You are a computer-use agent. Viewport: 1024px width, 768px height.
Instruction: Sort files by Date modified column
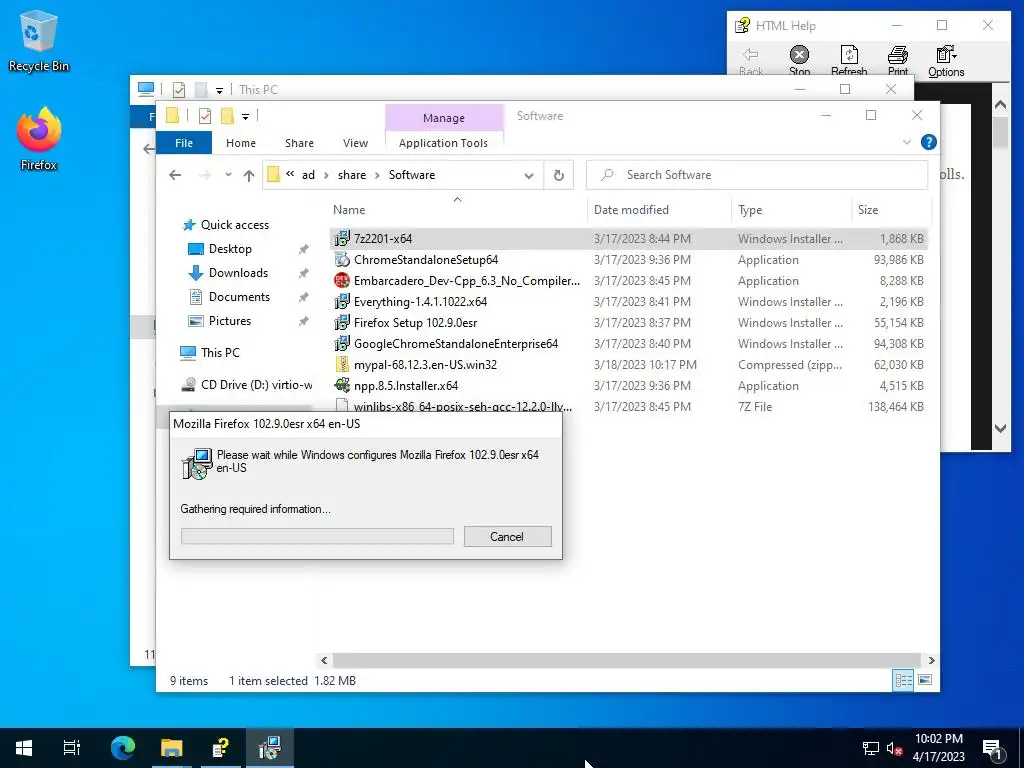tap(658, 210)
